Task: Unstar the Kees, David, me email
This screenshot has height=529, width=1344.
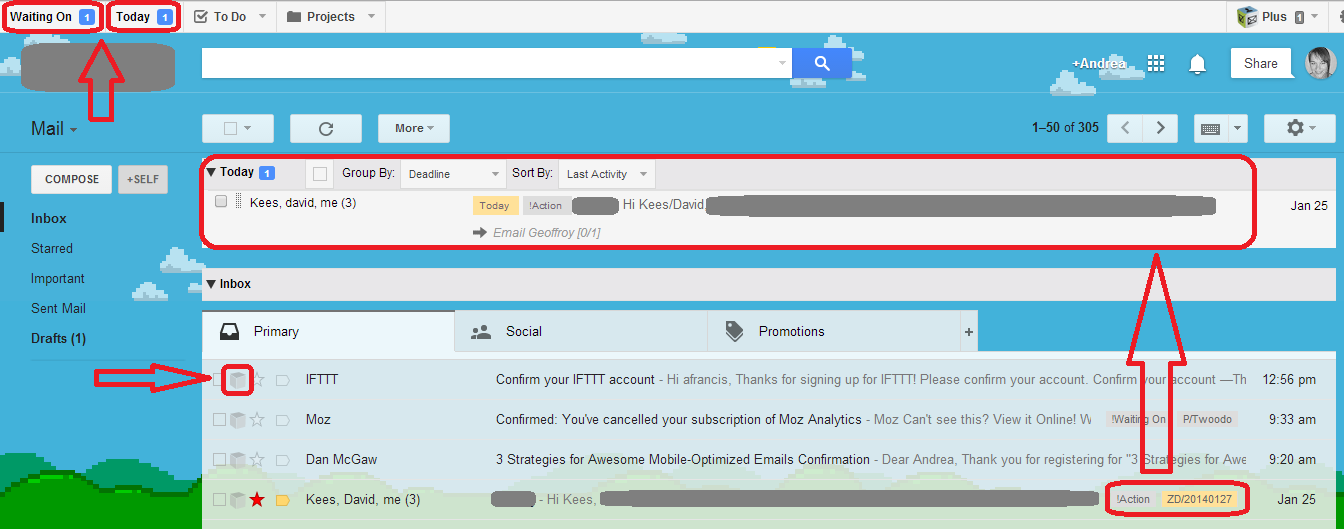Action: [258, 499]
